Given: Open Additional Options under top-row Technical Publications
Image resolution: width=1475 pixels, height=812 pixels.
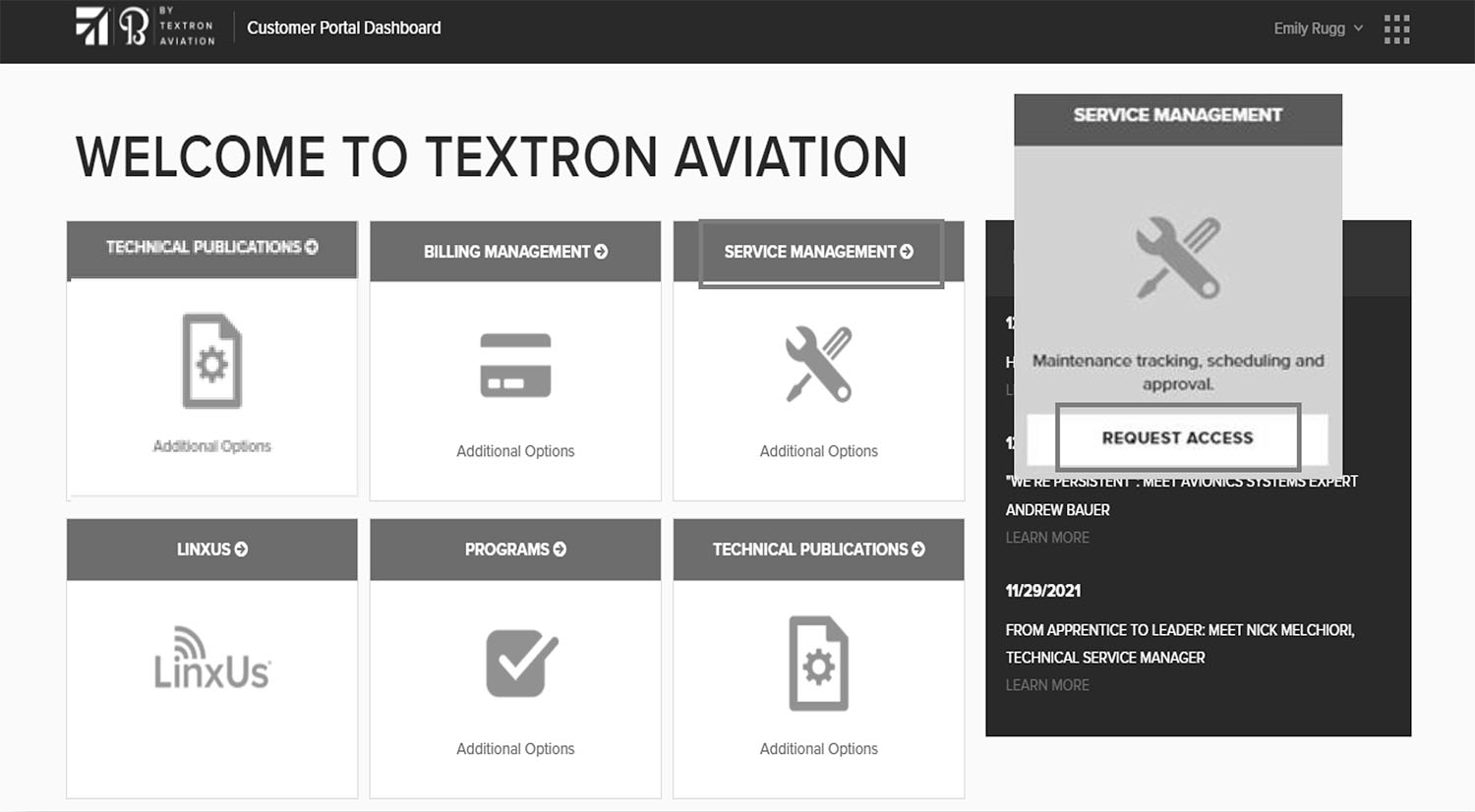Looking at the screenshot, I should (x=212, y=446).
